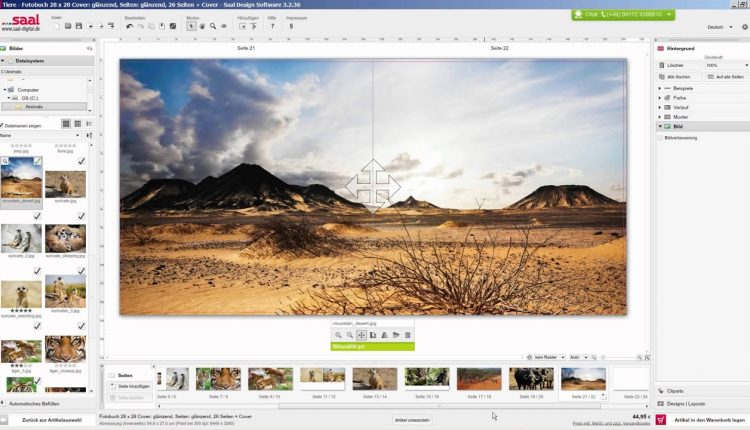This screenshot has height=430, width=750.
Task: Click the copy icon in Bearbeiten
Action: coord(151,26)
